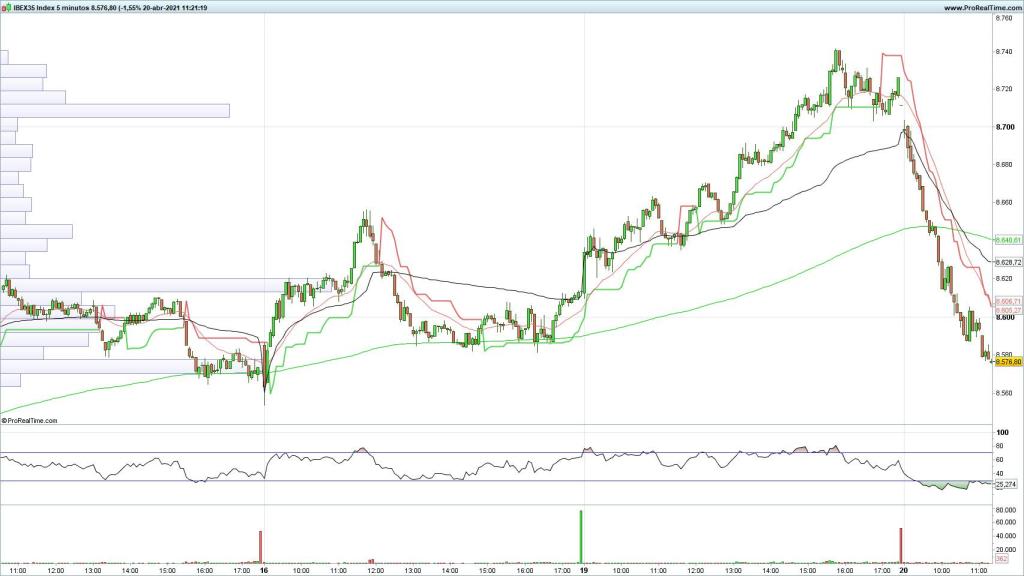Click the tall green volume bar at date 19
The width and height of the screenshot is (1024, 576).
(581, 537)
